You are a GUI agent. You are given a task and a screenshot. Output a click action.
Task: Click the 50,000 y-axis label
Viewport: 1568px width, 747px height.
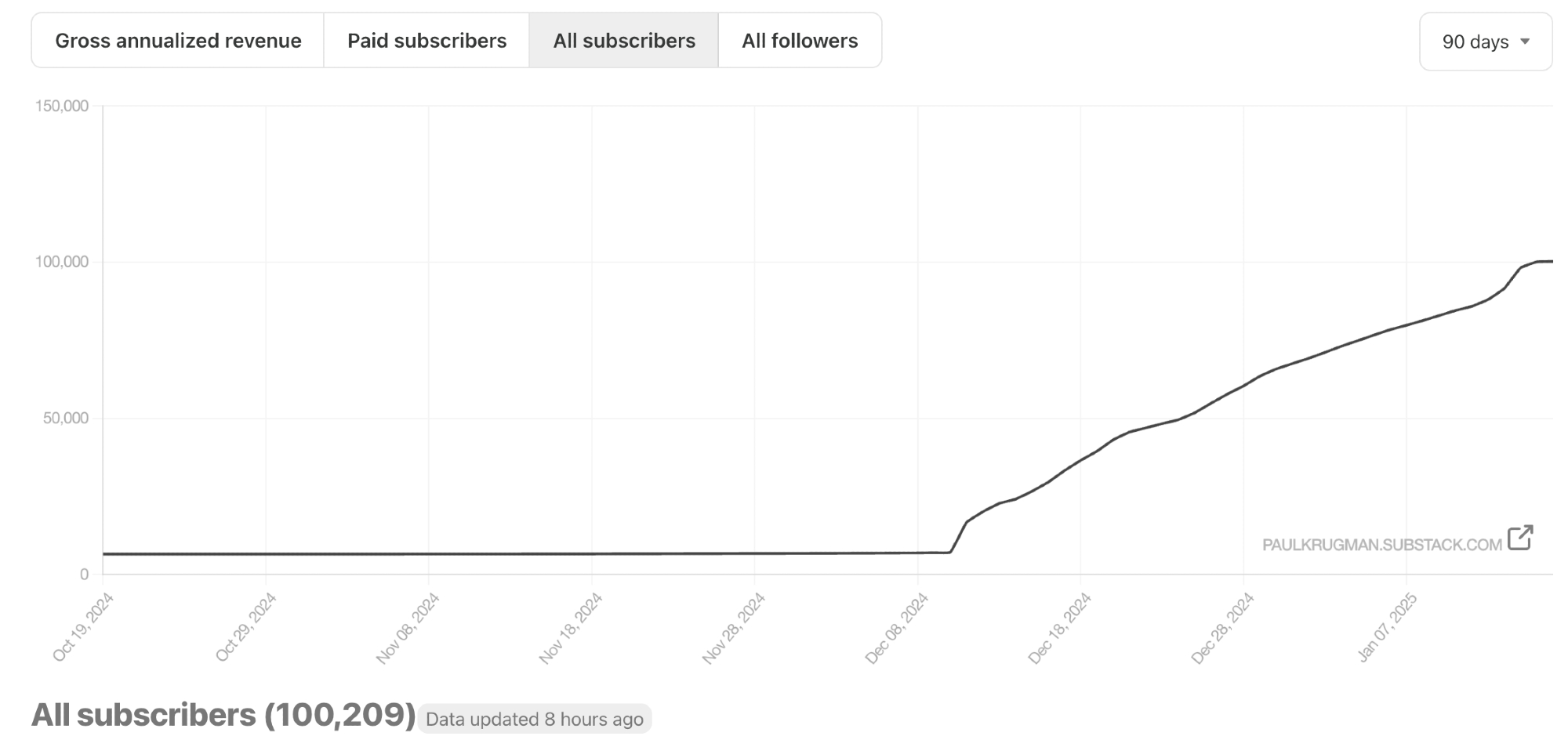pyautogui.click(x=66, y=419)
